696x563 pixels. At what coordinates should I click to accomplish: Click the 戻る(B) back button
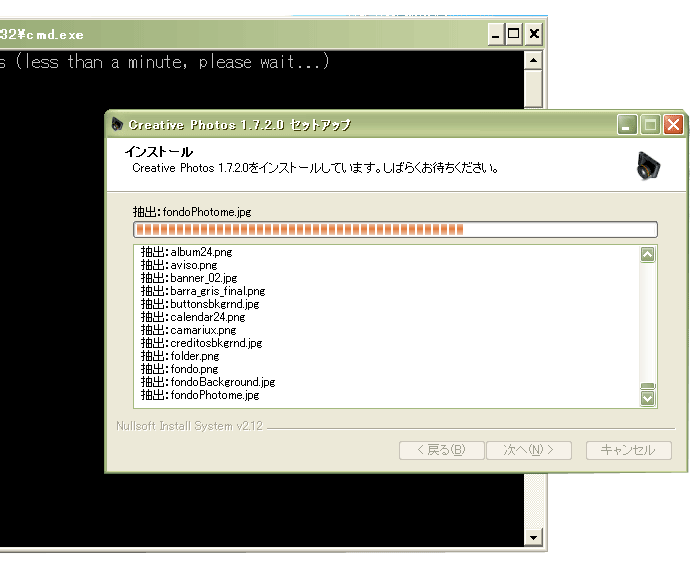[442, 450]
